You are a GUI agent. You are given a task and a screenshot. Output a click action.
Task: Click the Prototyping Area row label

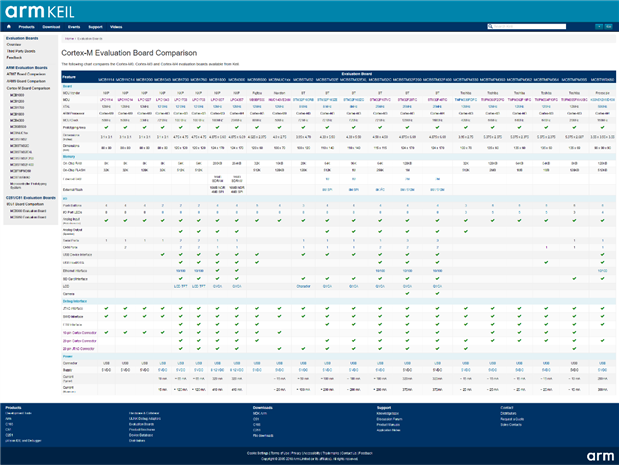[74, 128]
